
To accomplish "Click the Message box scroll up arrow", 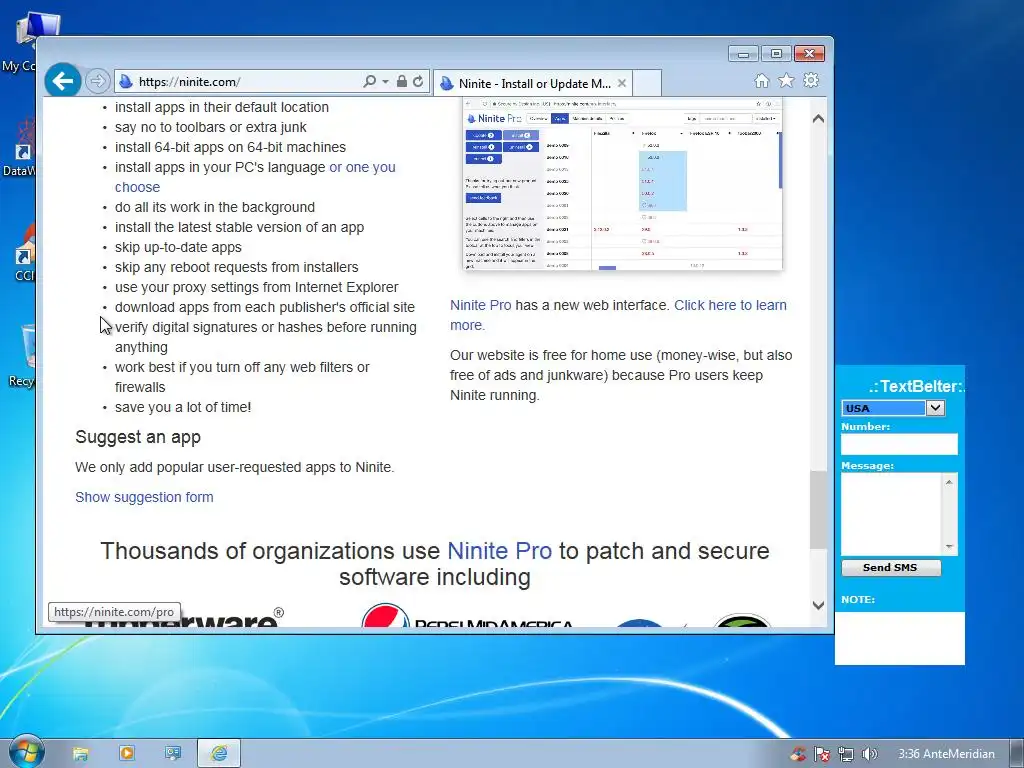I will 949,482.
